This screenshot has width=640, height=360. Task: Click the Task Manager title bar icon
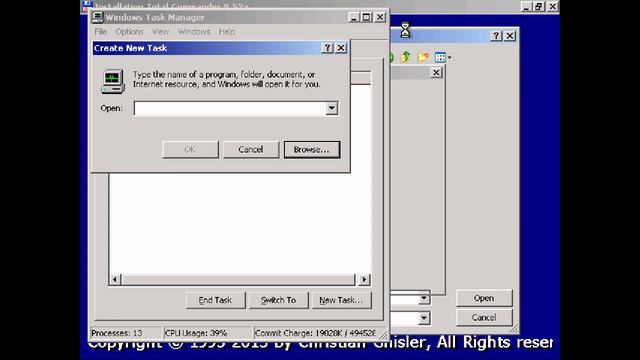pos(98,17)
